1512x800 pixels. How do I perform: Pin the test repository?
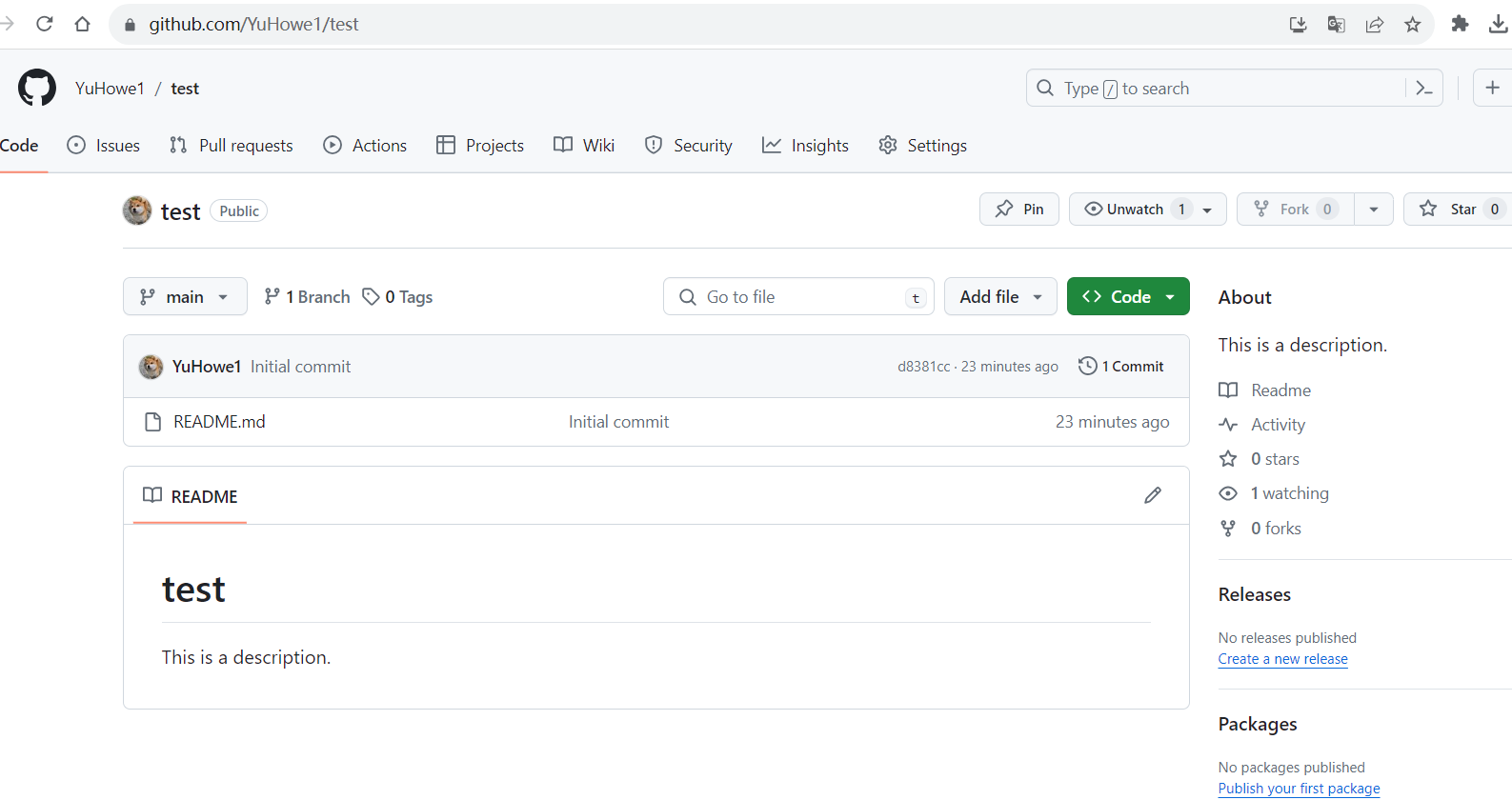click(x=1019, y=209)
